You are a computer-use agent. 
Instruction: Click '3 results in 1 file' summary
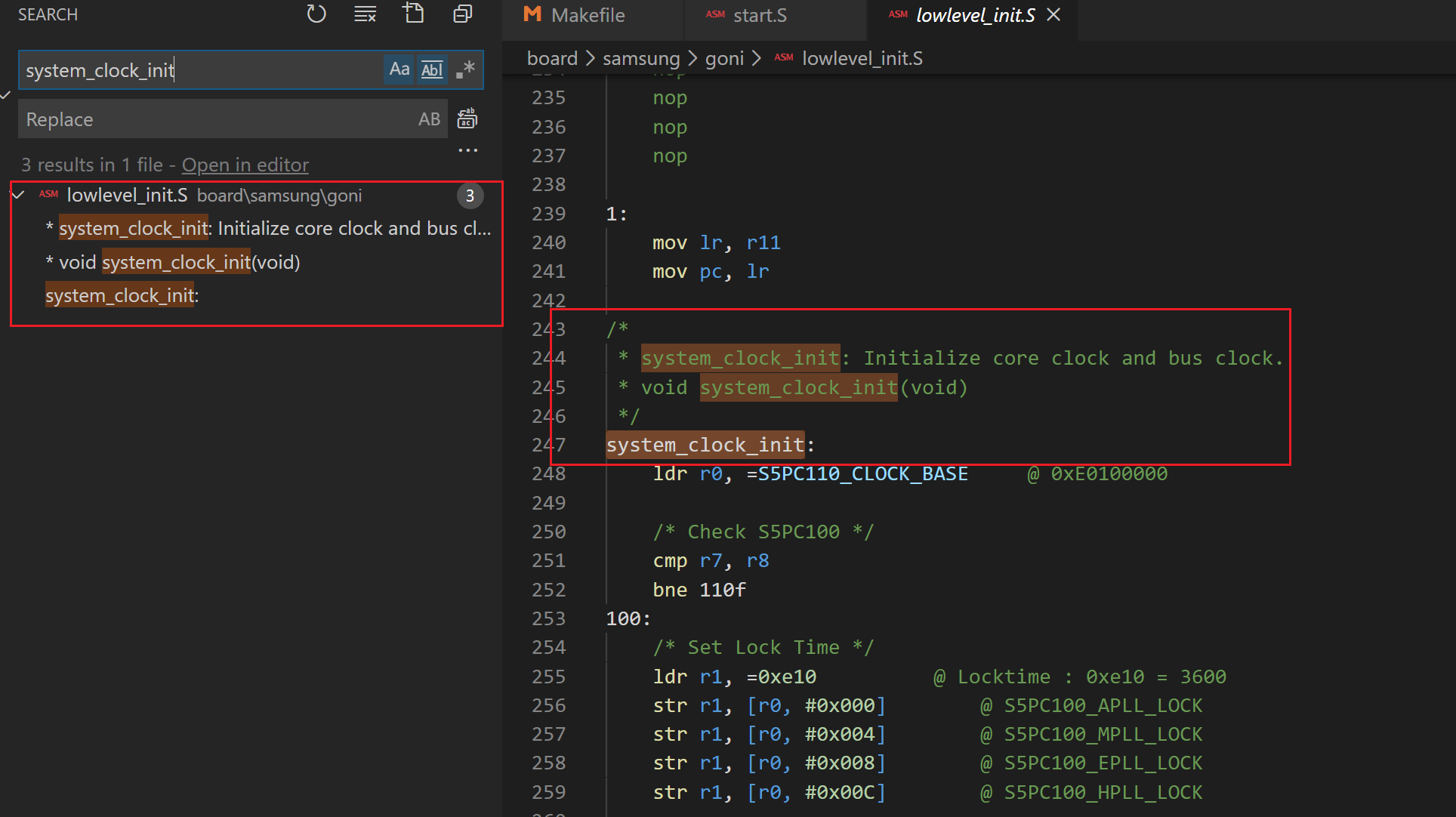coord(92,165)
